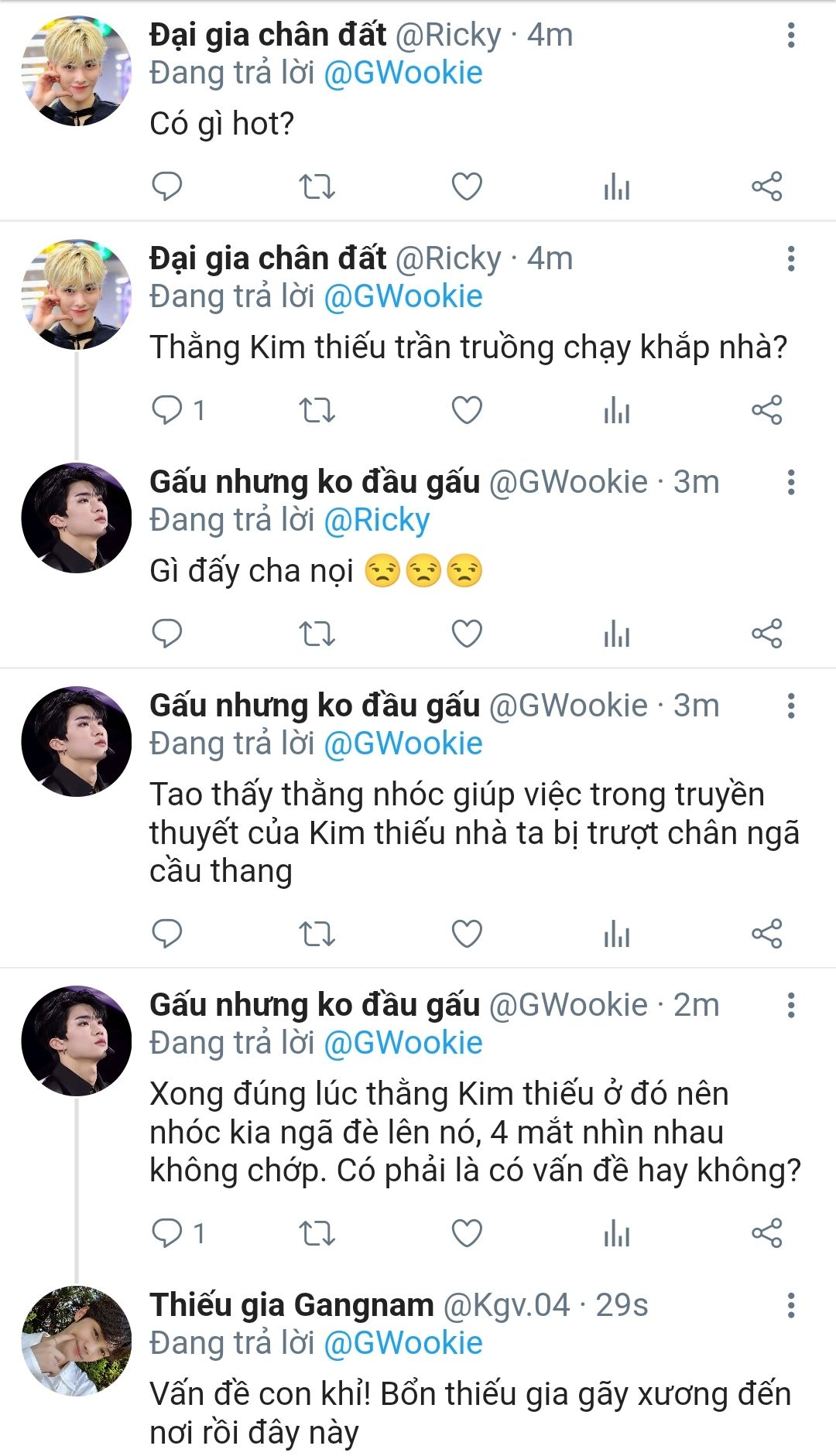
Task: Like the "Có gì hot?" tweet
Action: [467, 186]
